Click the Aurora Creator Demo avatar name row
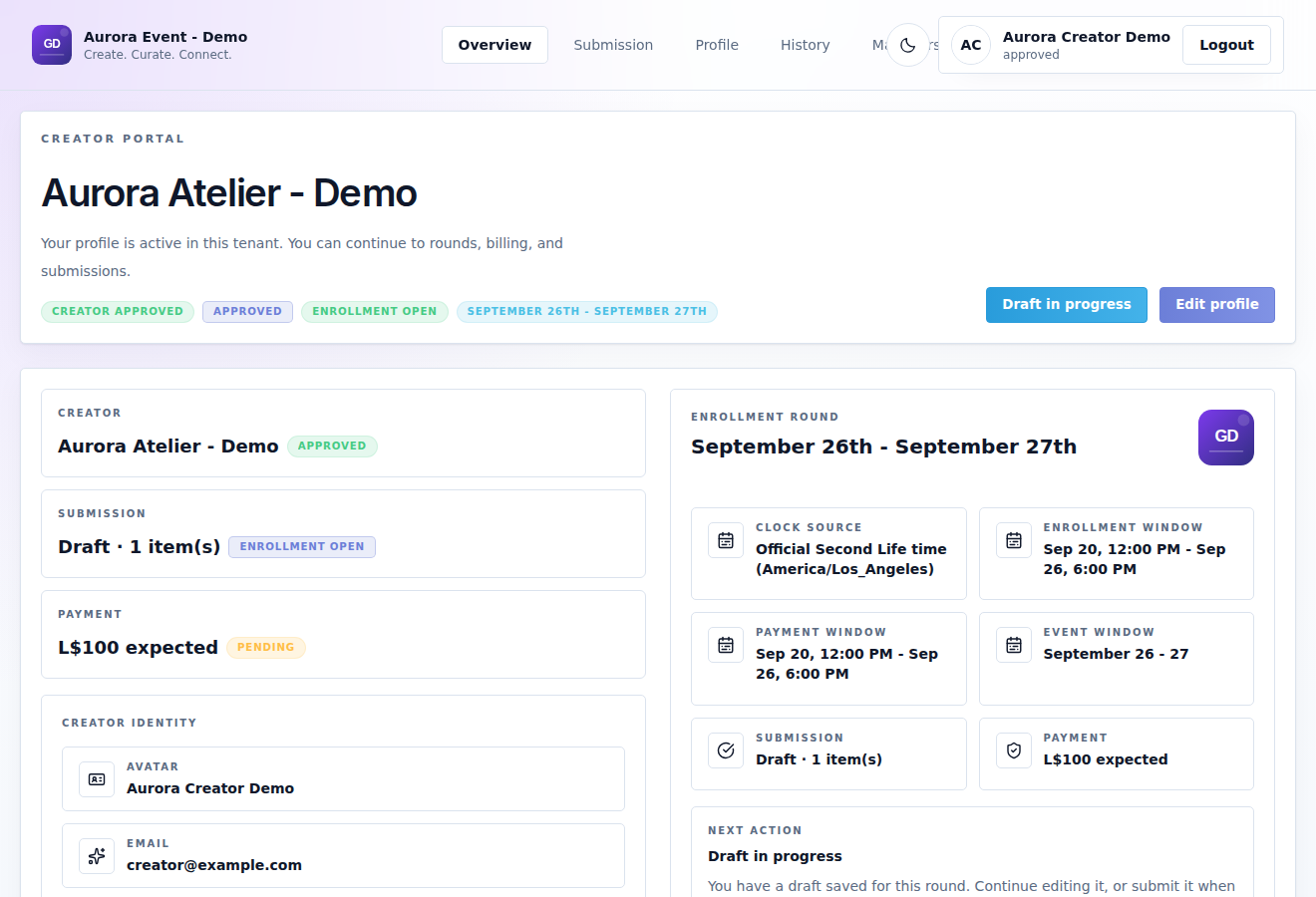The height and width of the screenshot is (897, 1316). pyautogui.click(x=343, y=779)
